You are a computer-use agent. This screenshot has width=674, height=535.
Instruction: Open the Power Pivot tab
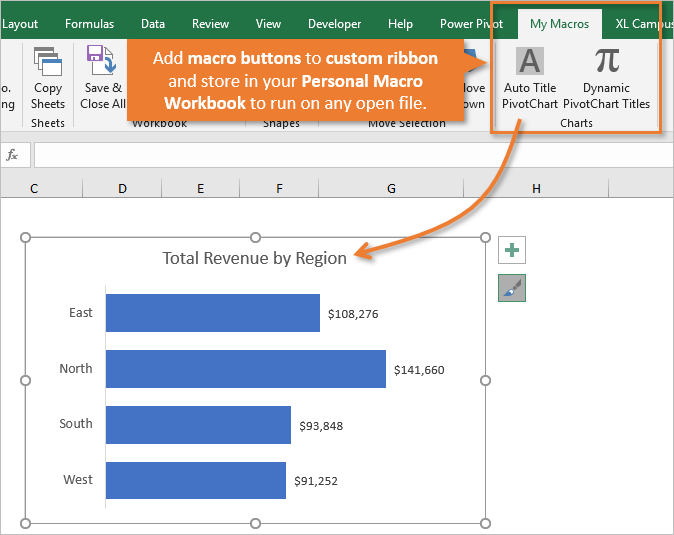pyautogui.click(x=471, y=24)
